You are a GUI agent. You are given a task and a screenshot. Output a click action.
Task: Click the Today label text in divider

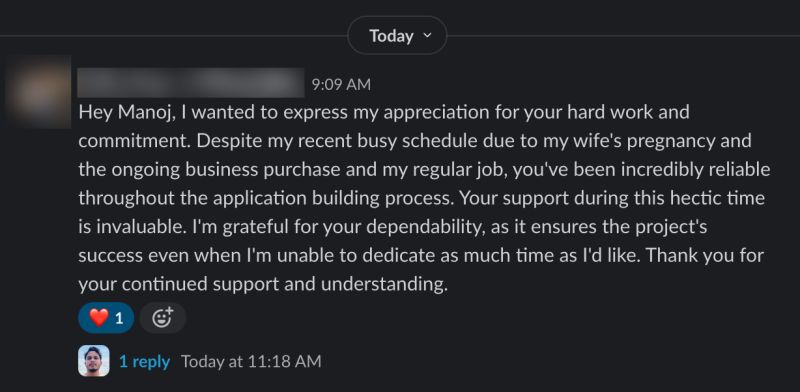tap(391, 36)
